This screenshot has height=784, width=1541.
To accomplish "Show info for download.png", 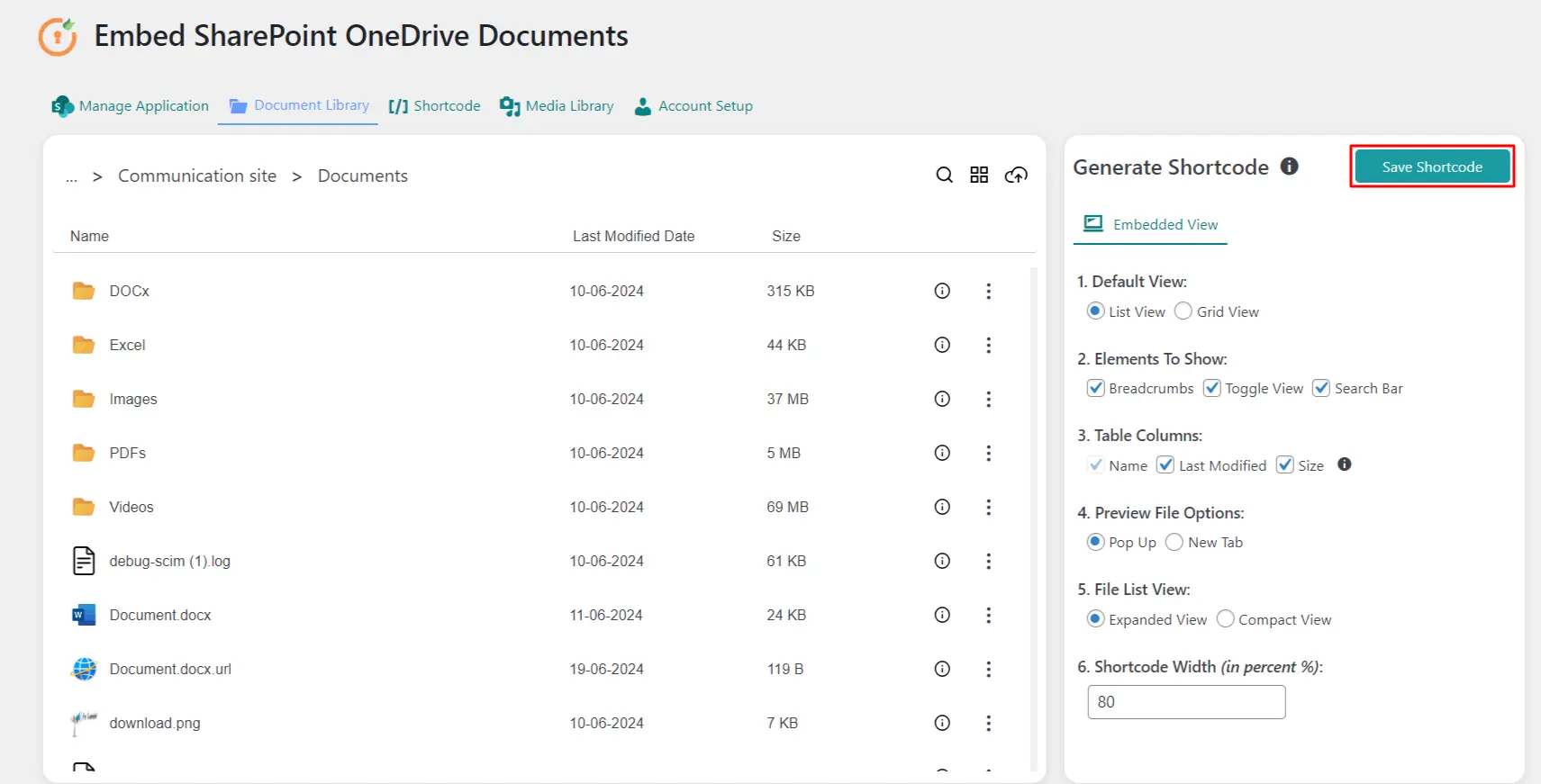I will click(x=942, y=723).
